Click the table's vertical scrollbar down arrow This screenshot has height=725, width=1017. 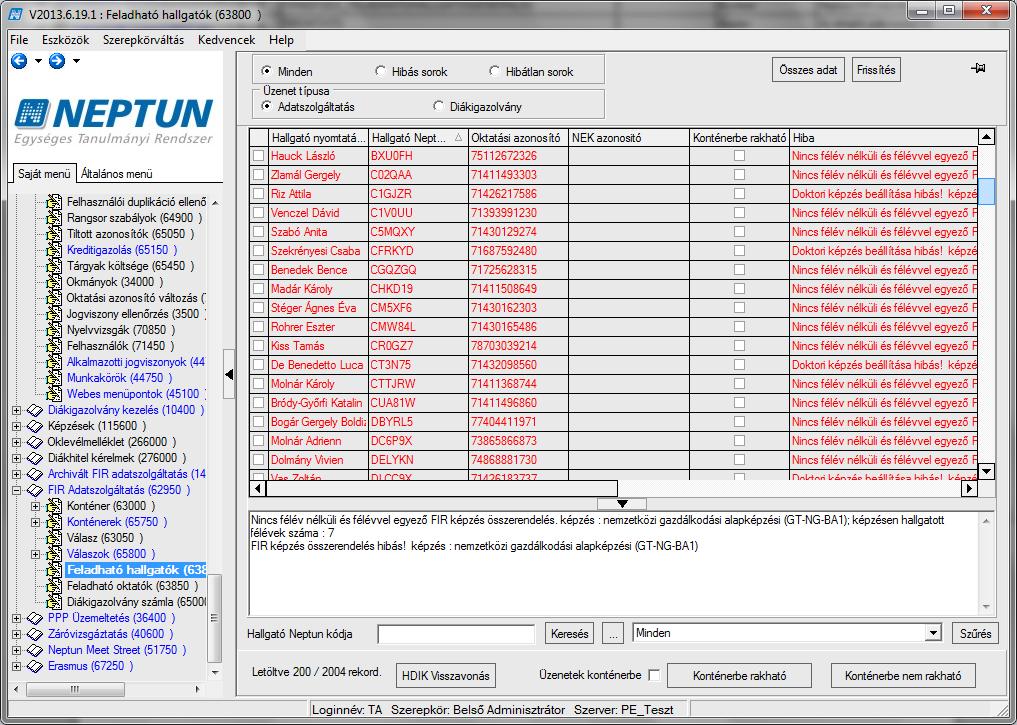coord(986,471)
